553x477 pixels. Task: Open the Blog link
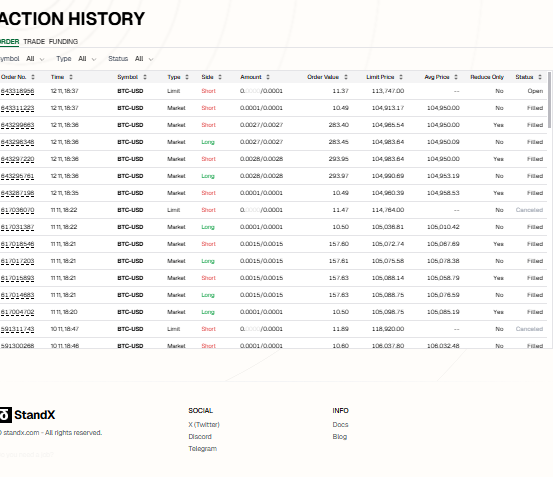click(340, 436)
